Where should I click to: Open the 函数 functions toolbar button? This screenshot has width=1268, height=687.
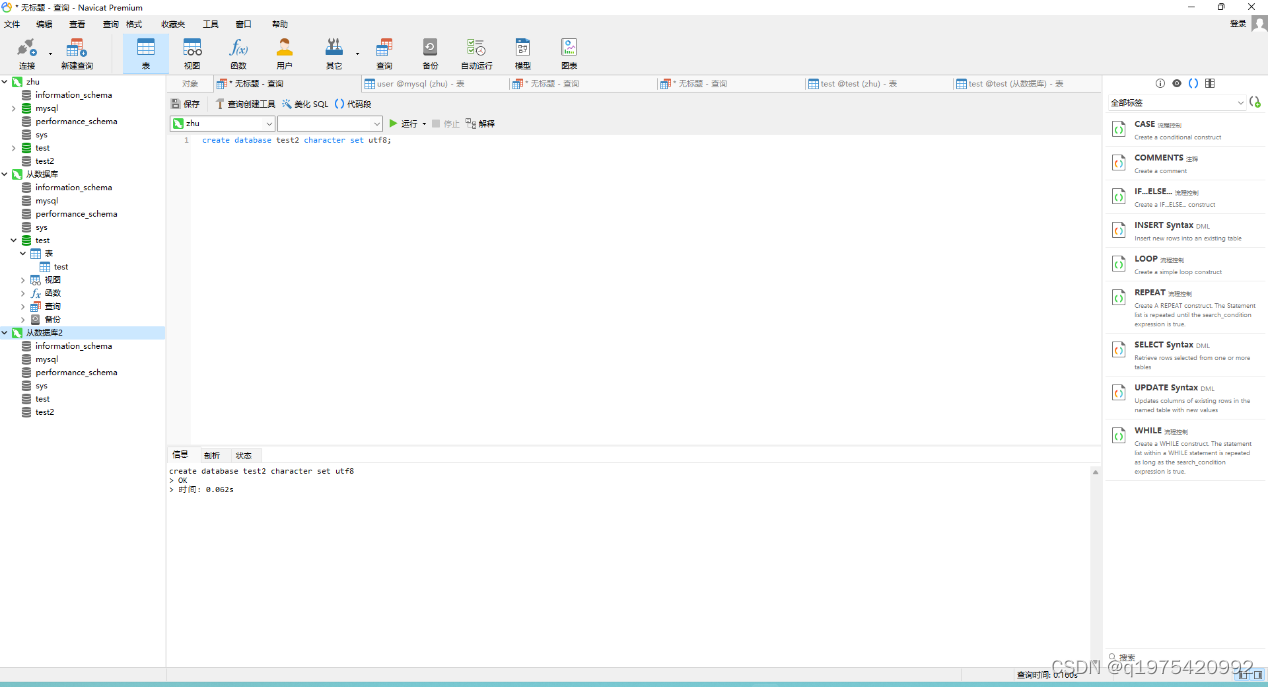click(238, 53)
